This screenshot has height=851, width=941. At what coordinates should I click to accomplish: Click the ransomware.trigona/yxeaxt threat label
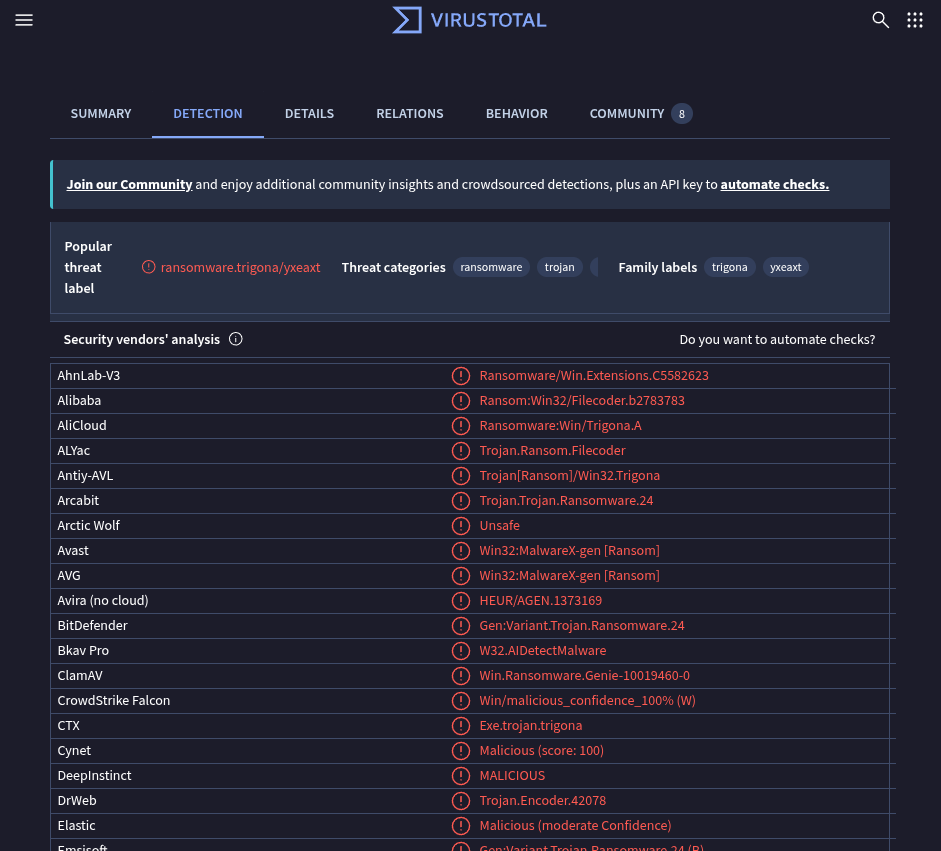[x=240, y=267]
